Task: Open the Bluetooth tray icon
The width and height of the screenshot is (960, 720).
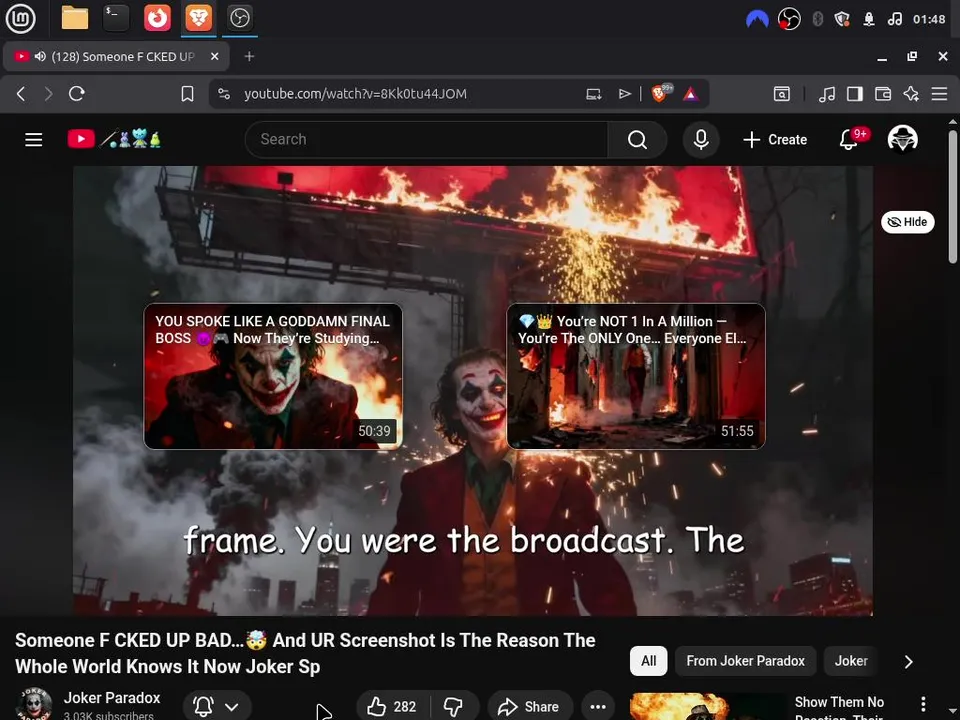Action: coord(817,19)
